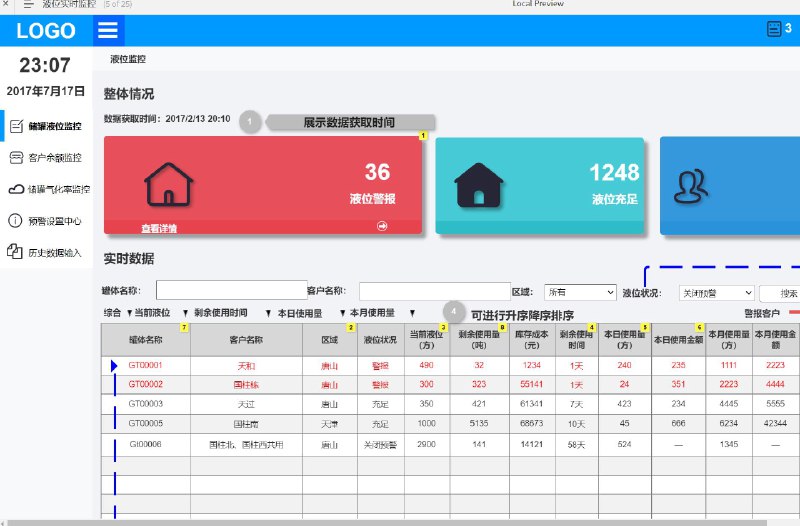Click the customer balance monitoring sidebar icon
Screen dimensions: 800x526
(x=16, y=157)
